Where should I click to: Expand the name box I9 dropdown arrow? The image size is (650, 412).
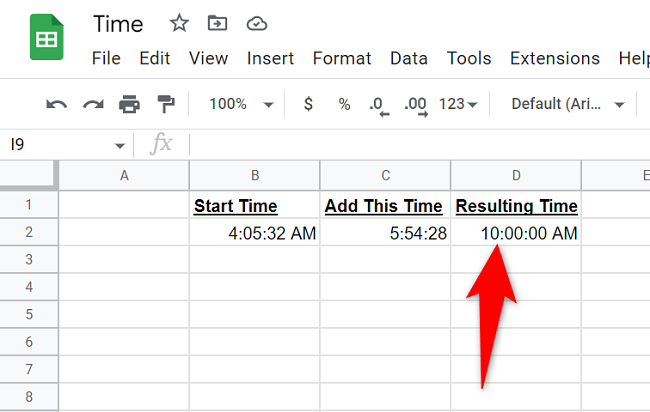(120, 145)
